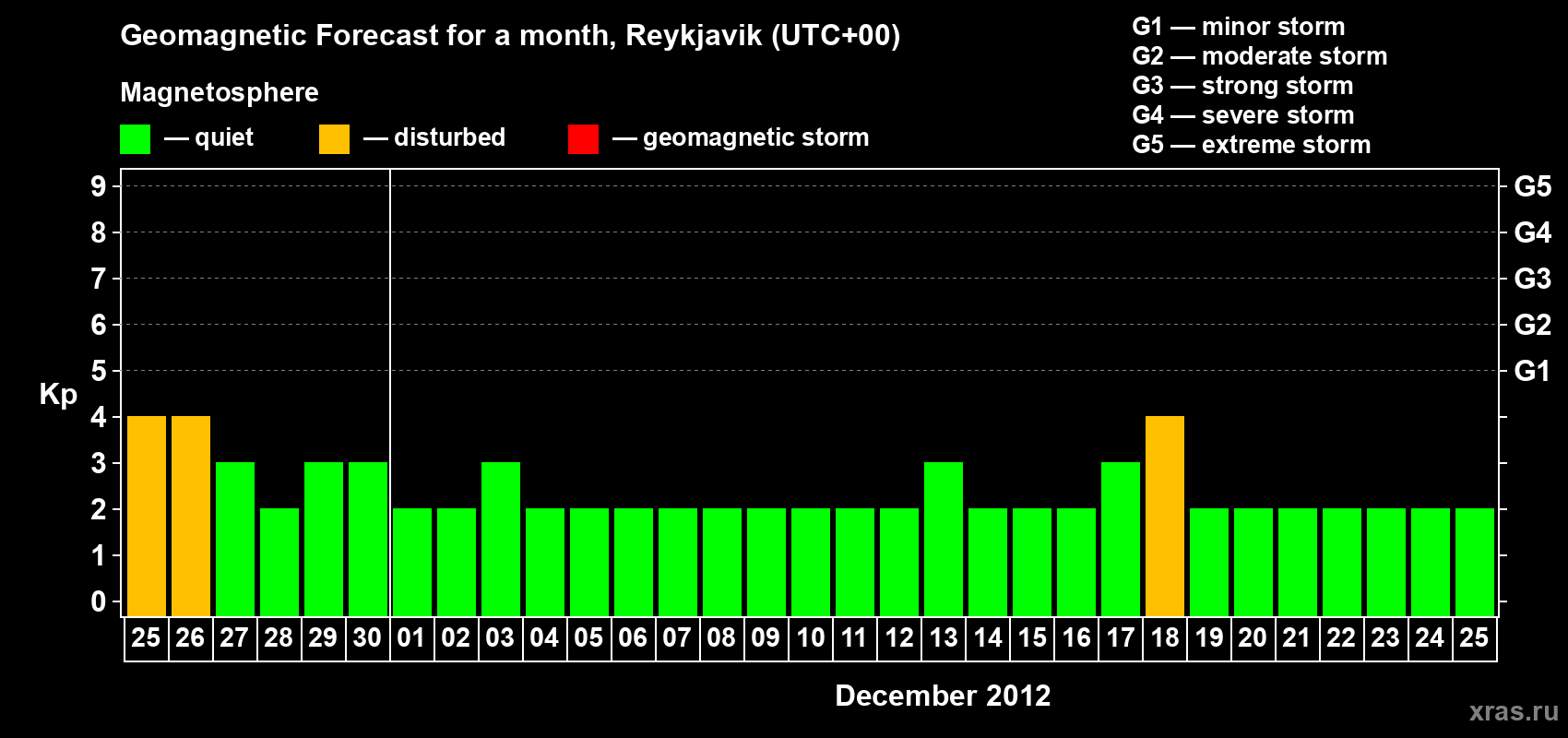This screenshot has width=1568, height=738.
Task: Click the green bar above date 13
Action: tap(944, 540)
